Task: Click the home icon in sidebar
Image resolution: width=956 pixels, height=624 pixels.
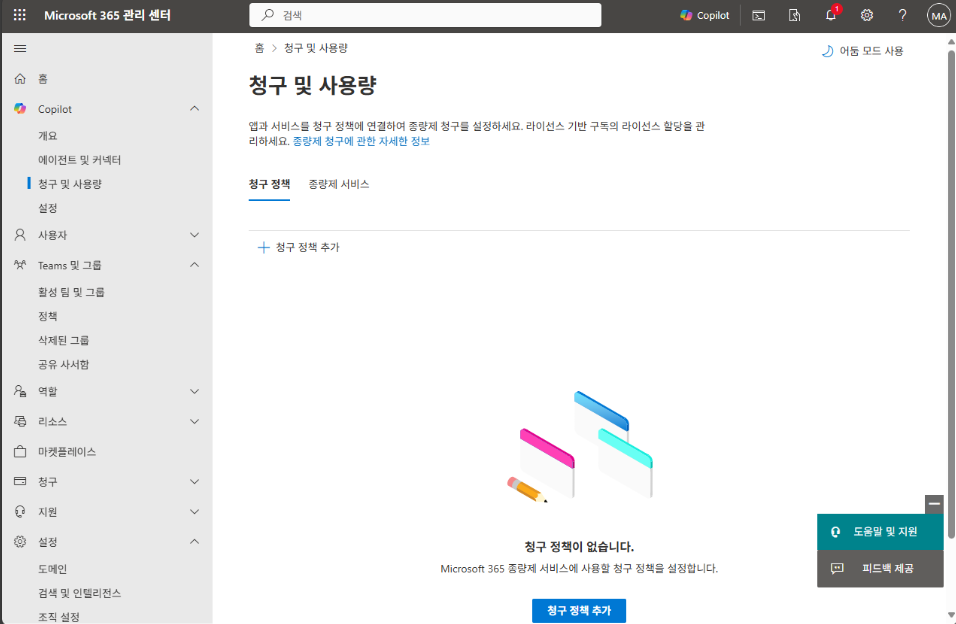Action: [20, 79]
